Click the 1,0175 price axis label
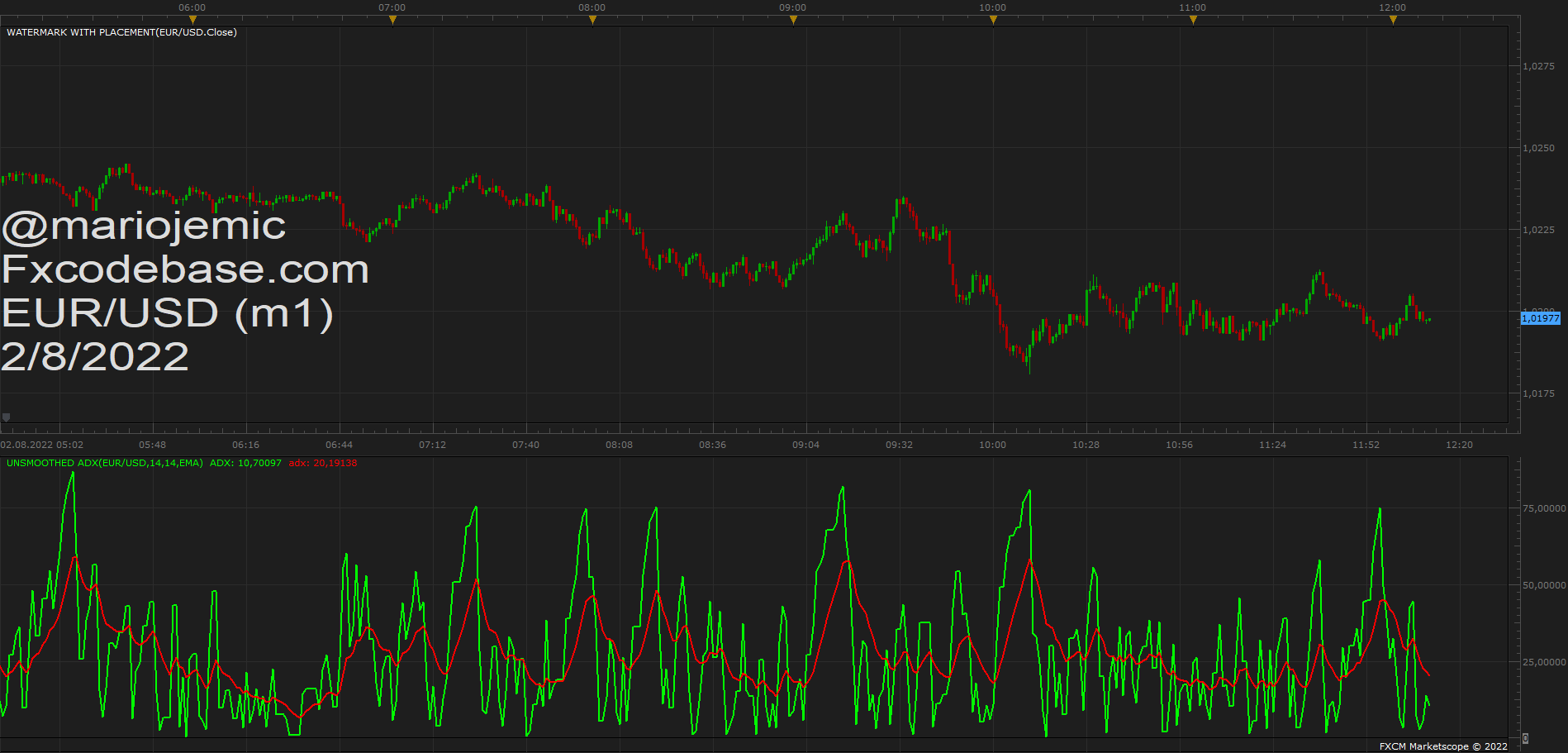Viewport: 1568px width, 753px height. click(x=1538, y=393)
